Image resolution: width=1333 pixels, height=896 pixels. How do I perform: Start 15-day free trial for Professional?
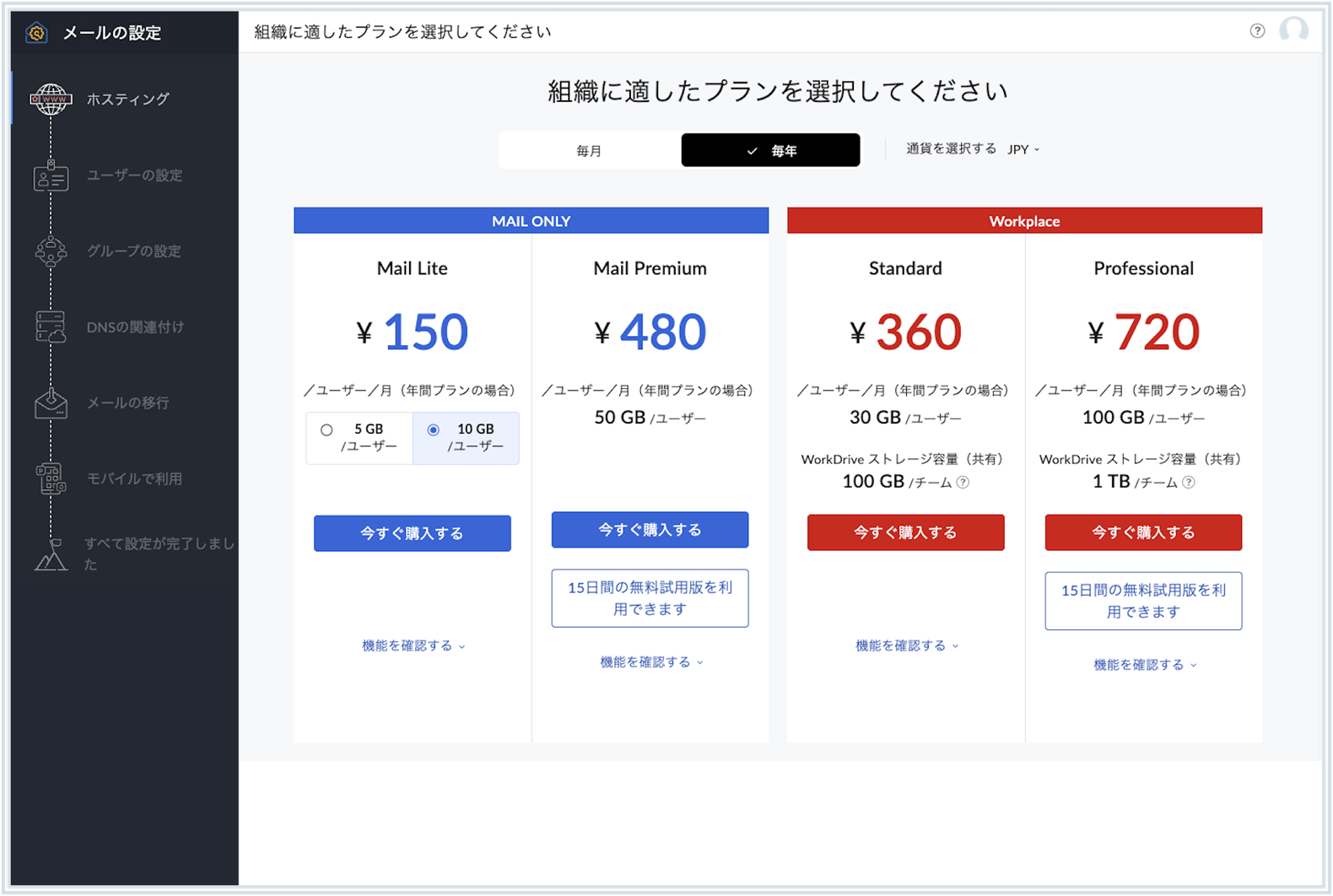1144,601
